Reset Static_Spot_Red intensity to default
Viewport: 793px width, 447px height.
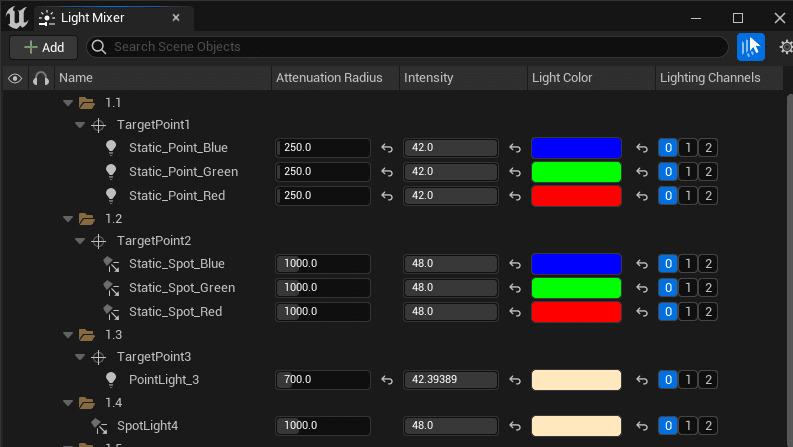coord(515,312)
